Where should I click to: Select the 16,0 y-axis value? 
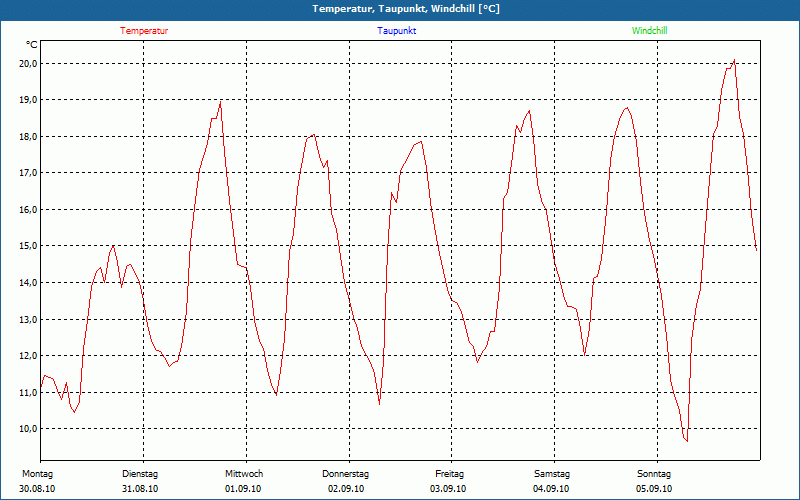click(x=28, y=209)
